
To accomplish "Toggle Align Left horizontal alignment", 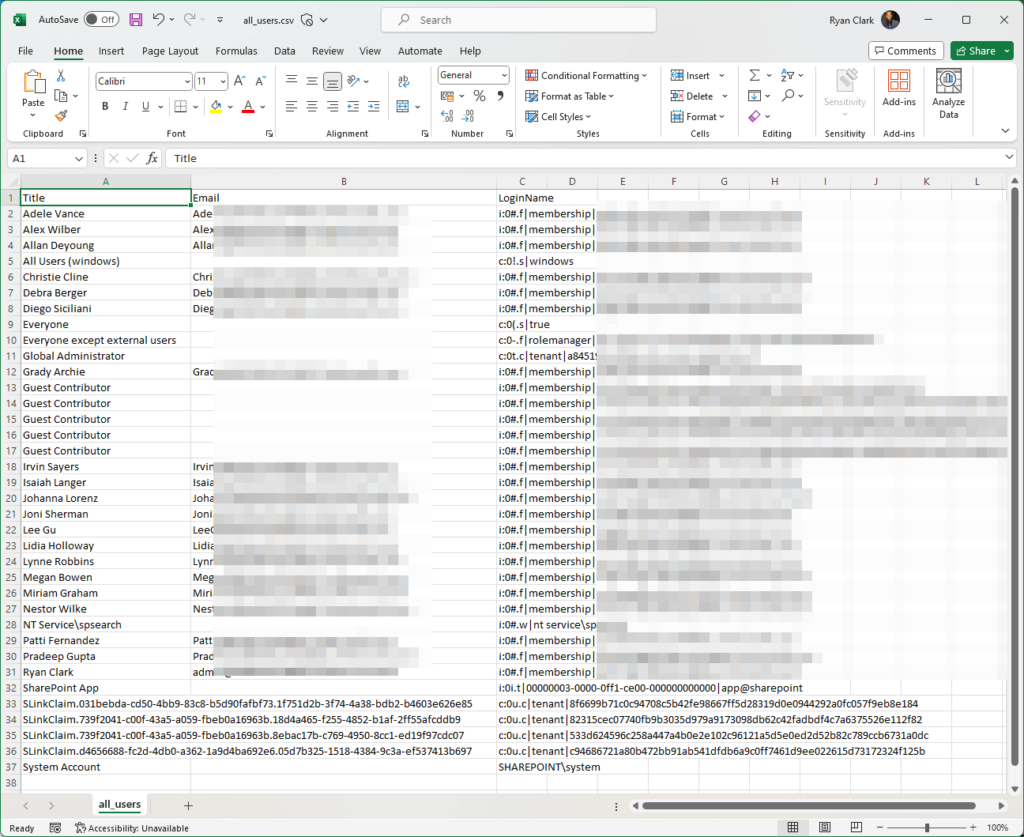I will pos(292,106).
